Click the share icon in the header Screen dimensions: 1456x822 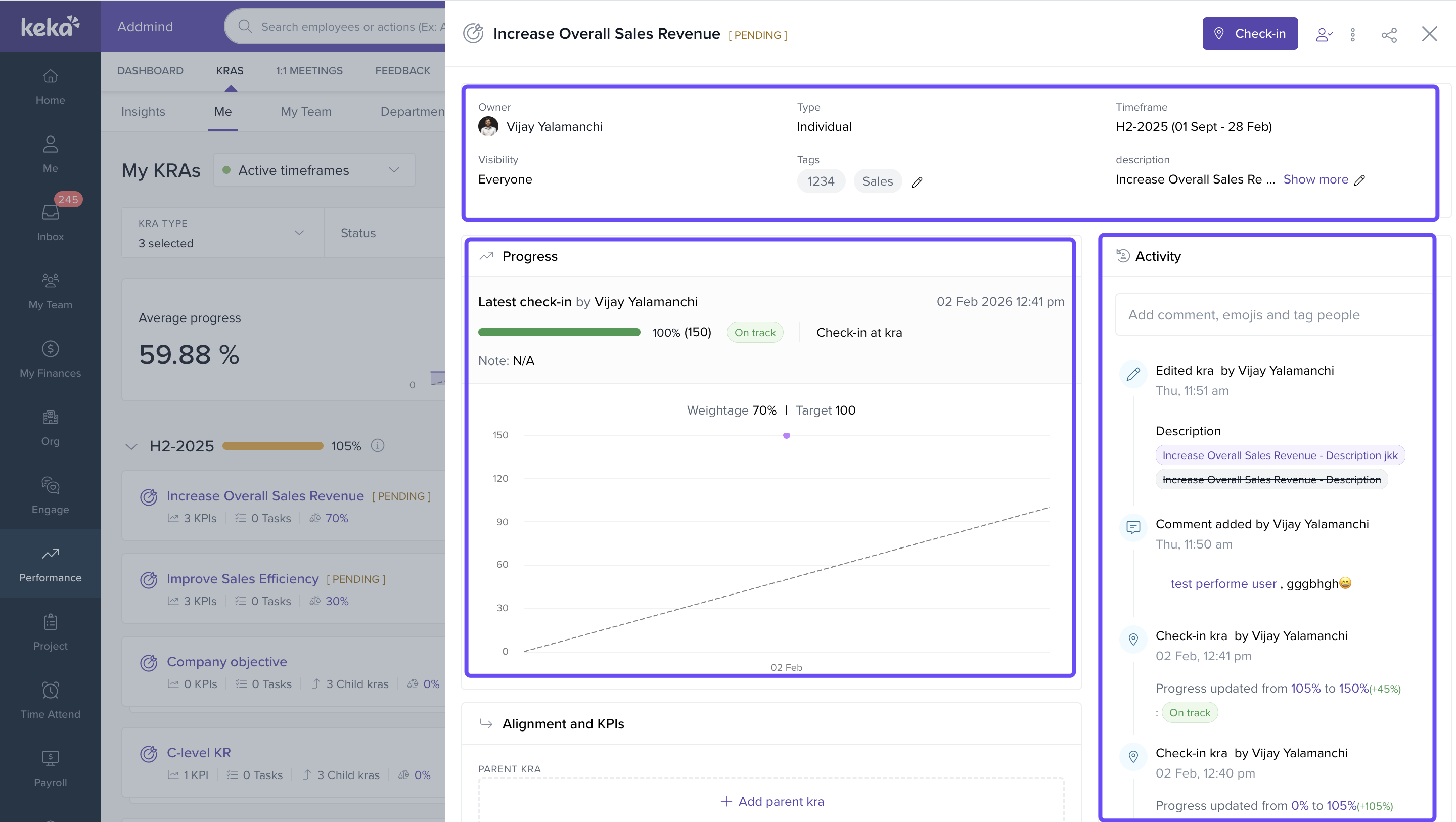point(1389,35)
